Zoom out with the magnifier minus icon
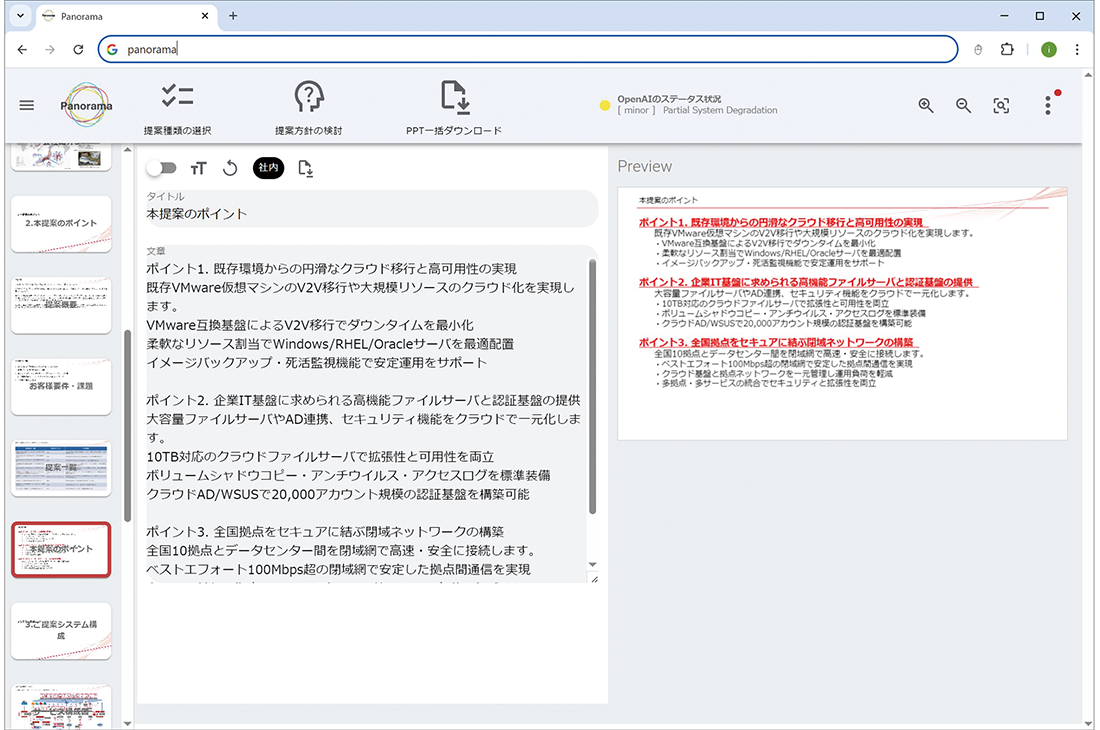This screenshot has width=1100, height=730. pyautogui.click(x=963, y=106)
